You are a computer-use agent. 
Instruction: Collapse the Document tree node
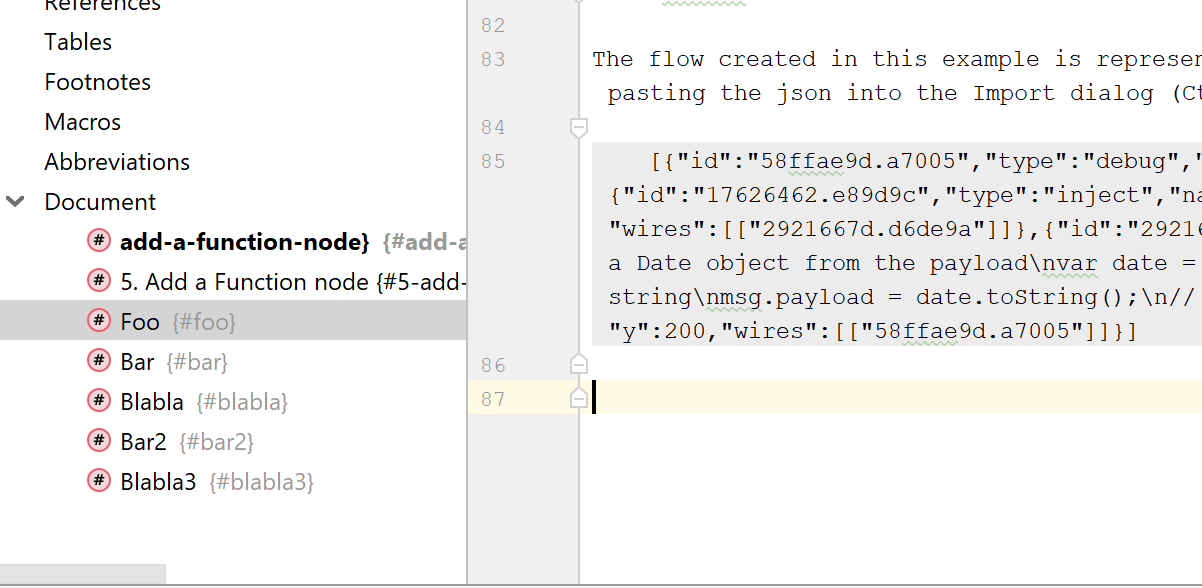pyautogui.click(x=14, y=200)
